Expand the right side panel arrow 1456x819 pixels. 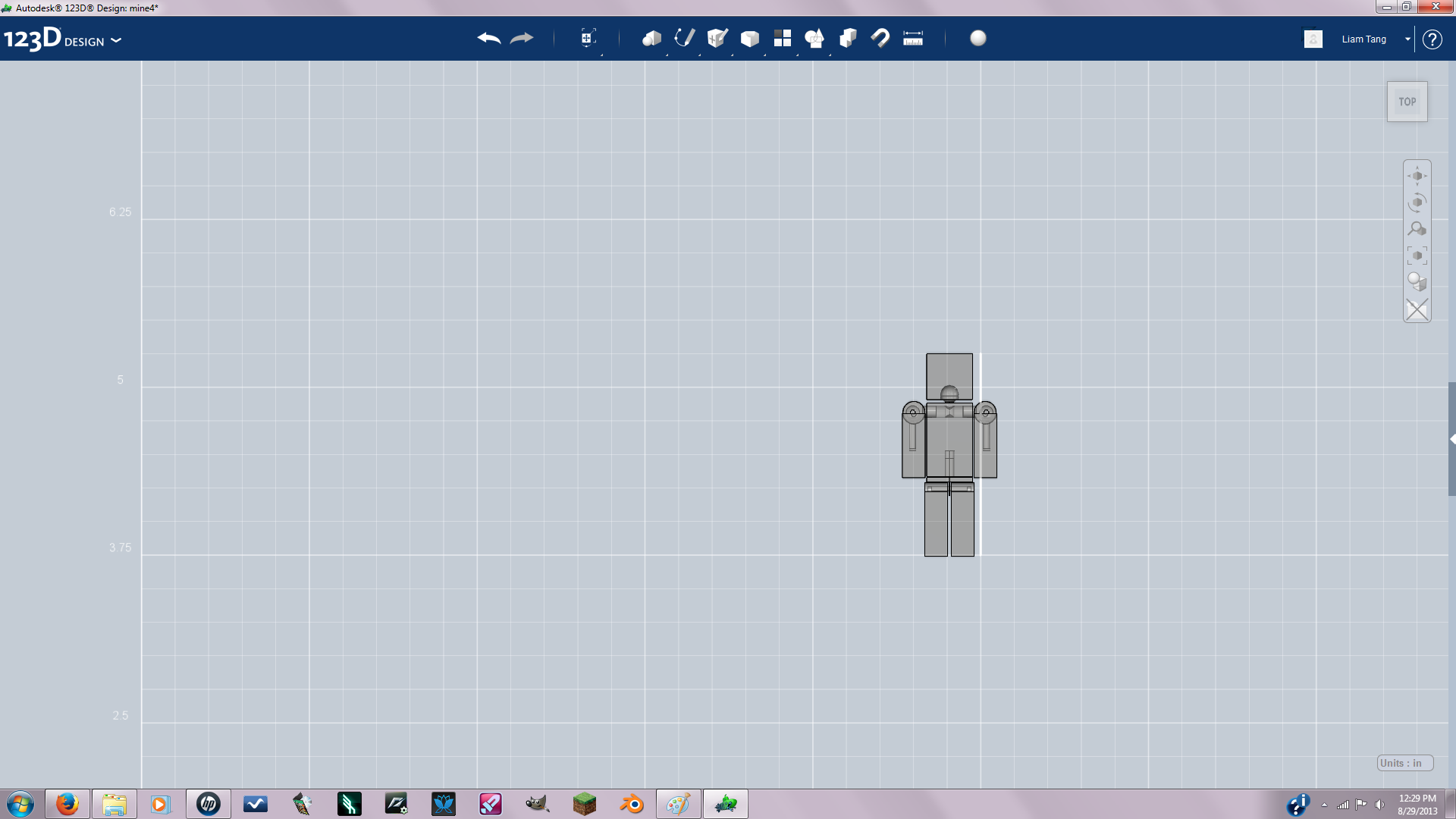(x=1452, y=439)
